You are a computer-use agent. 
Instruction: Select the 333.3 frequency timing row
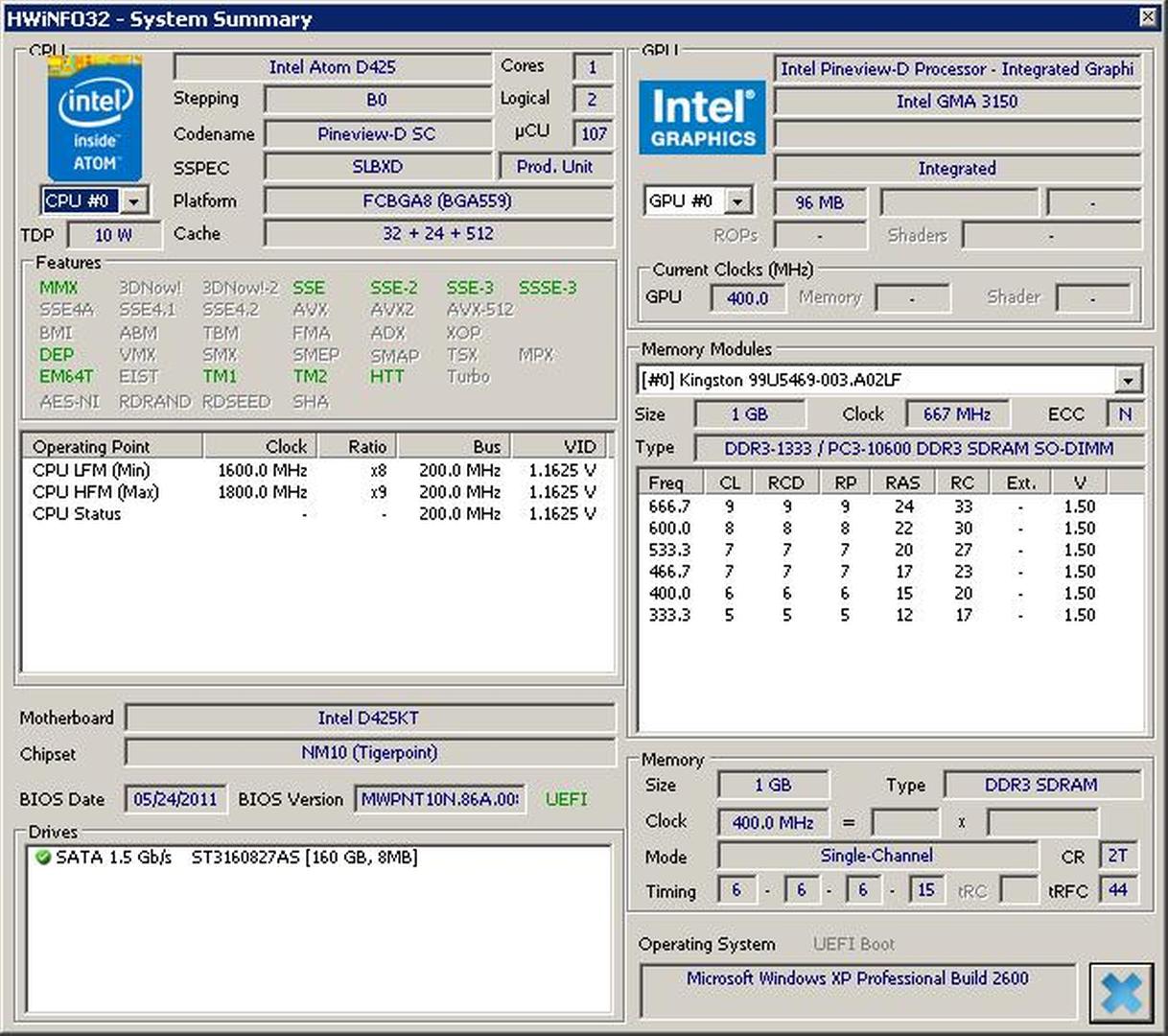pyautogui.click(x=890, y=616)
